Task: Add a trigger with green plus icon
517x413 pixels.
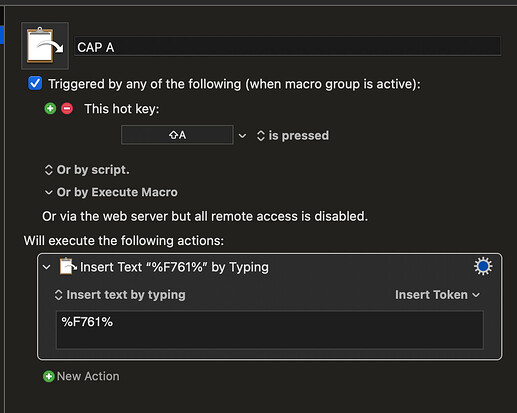Action: [50, 108]
